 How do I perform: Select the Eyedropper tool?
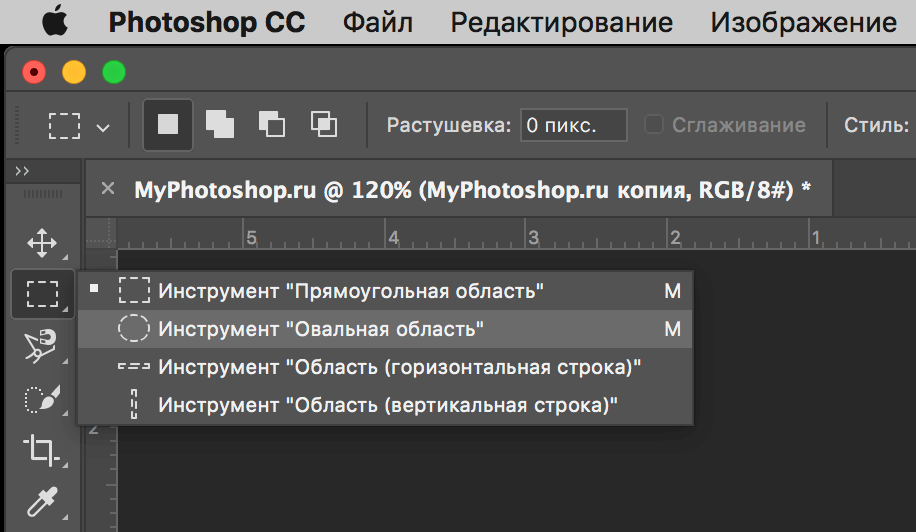[x=41, y=502]
